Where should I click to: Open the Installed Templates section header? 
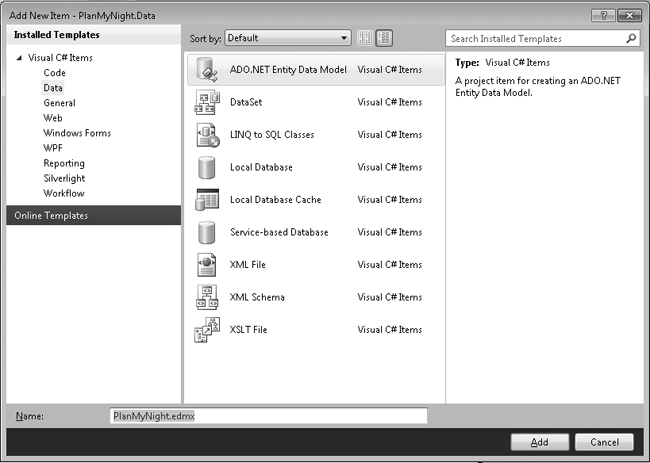pyautogui.click(x=94, y=35)
